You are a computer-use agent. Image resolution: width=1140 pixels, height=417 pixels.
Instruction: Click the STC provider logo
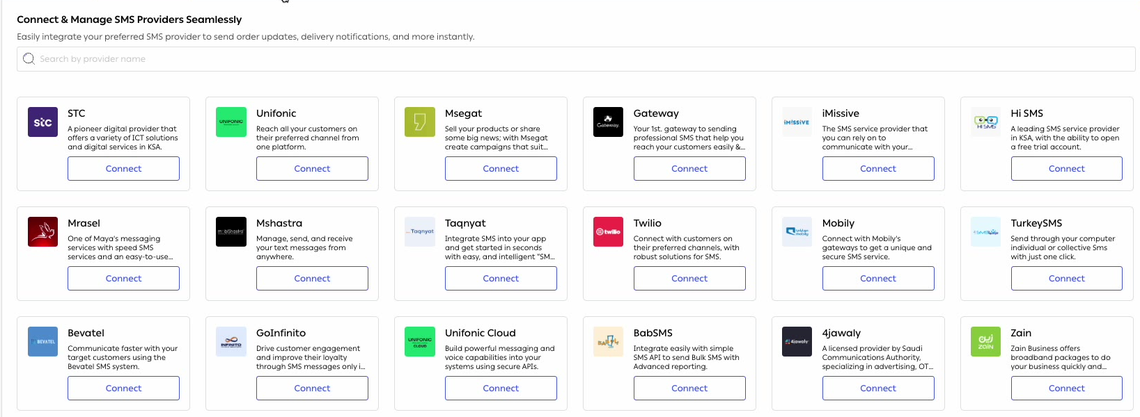click(x=42, y=122)
